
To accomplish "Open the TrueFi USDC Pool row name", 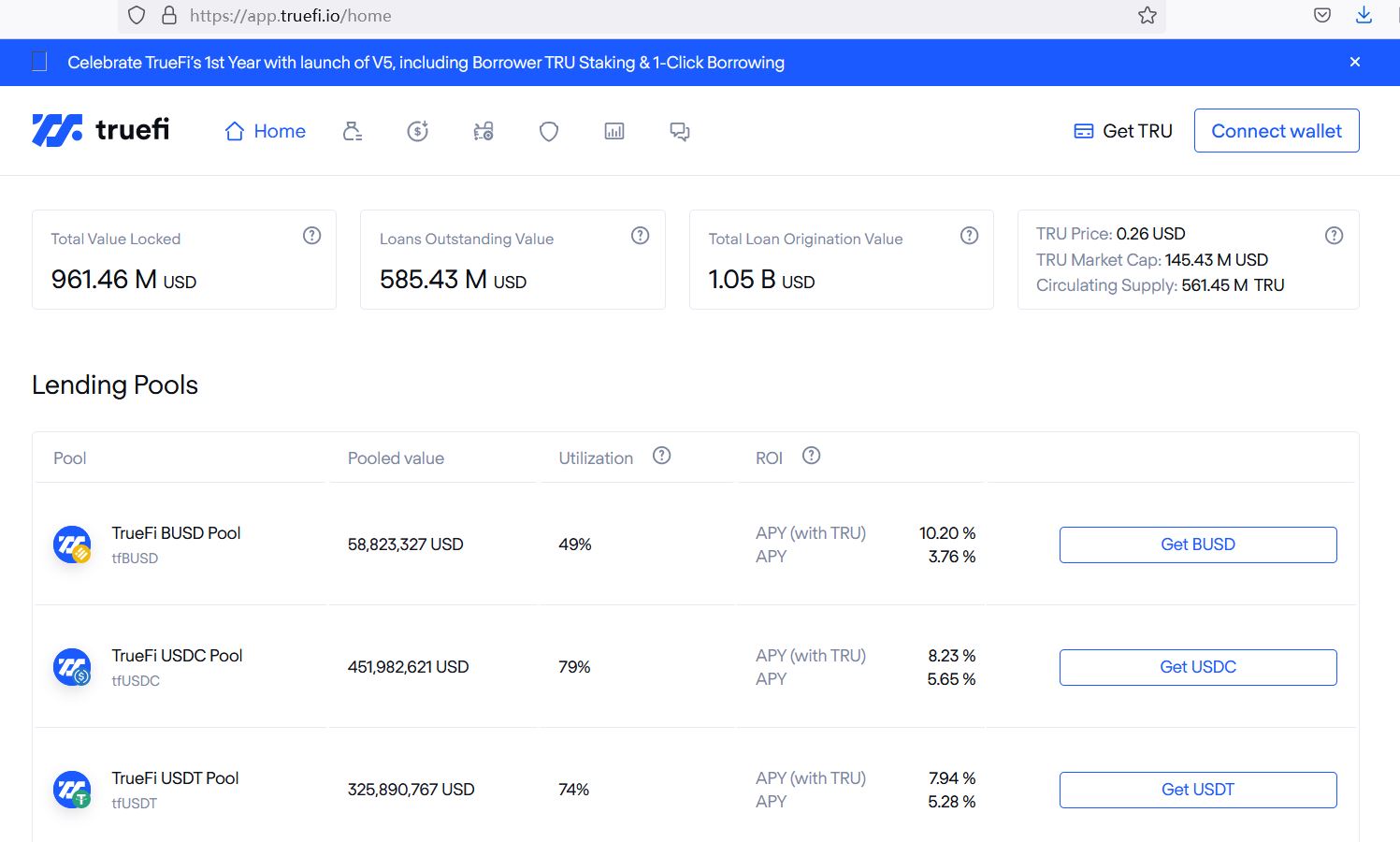I will (177, 656).
